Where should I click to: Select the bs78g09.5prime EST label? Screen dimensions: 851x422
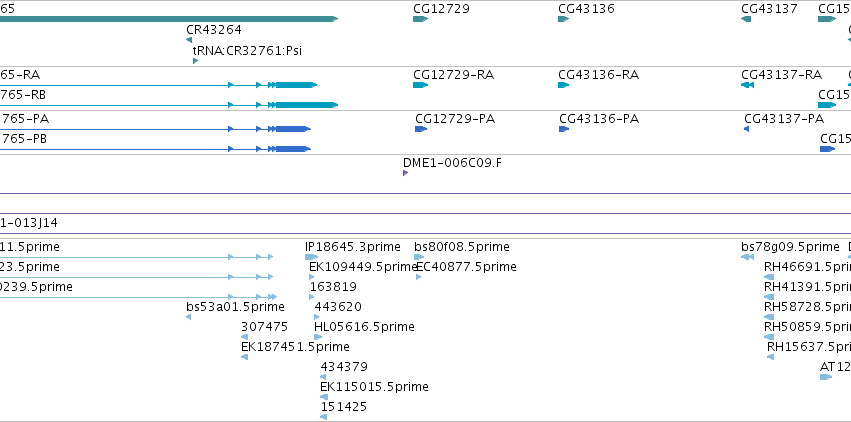coord(790,247)
